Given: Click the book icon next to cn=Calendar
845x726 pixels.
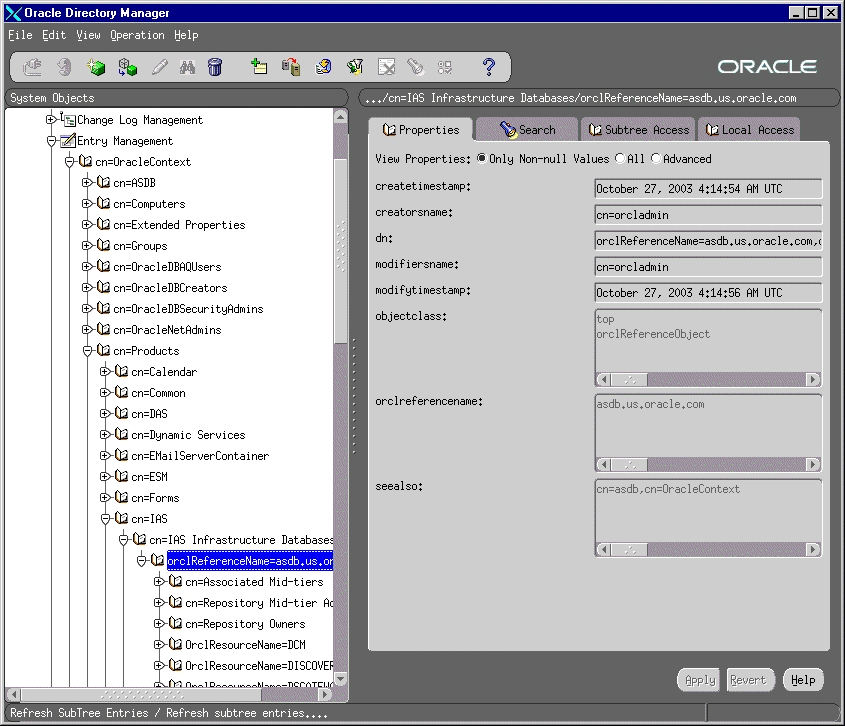Looking at the screenshot, I should click(122, 371).
